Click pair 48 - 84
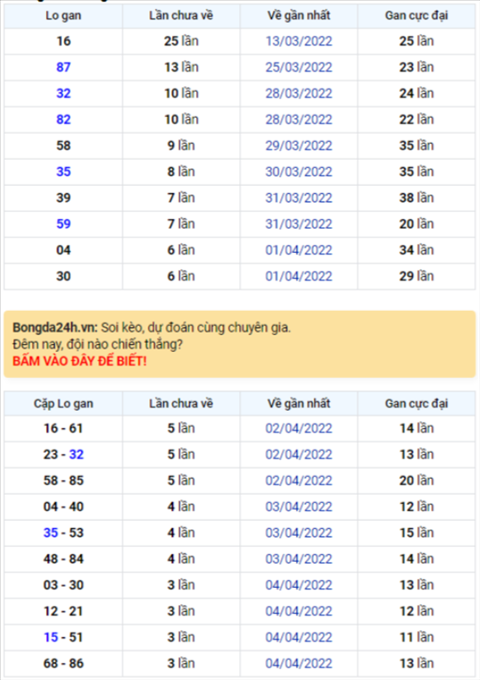Image resolution: width=480 pixels, height=680 pixels. point(63,559)
